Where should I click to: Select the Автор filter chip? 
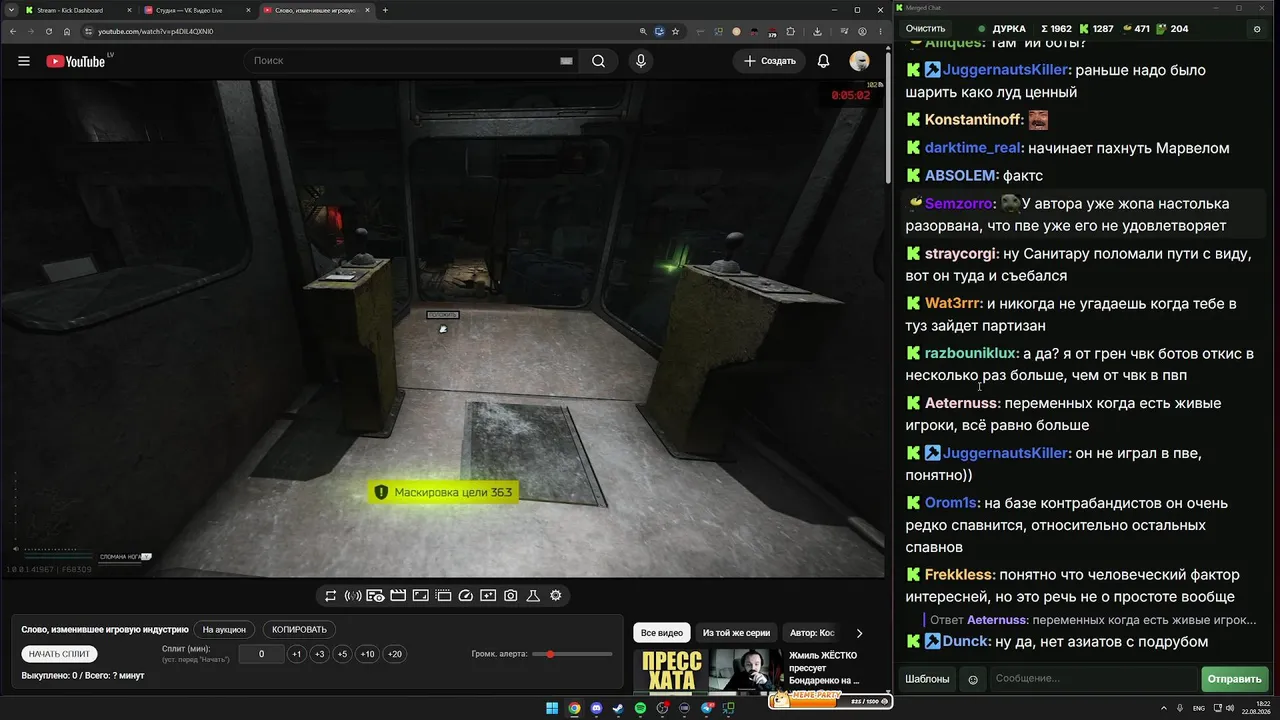point(812,633)
